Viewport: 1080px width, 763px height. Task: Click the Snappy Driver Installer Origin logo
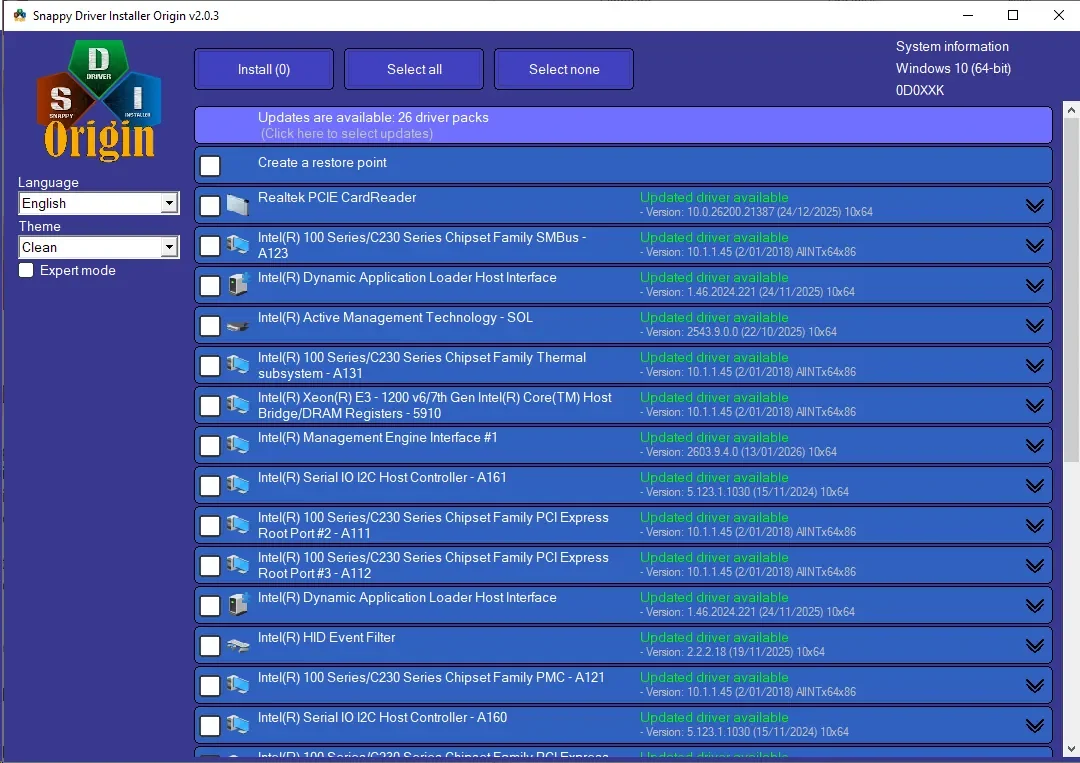(99, 100)
